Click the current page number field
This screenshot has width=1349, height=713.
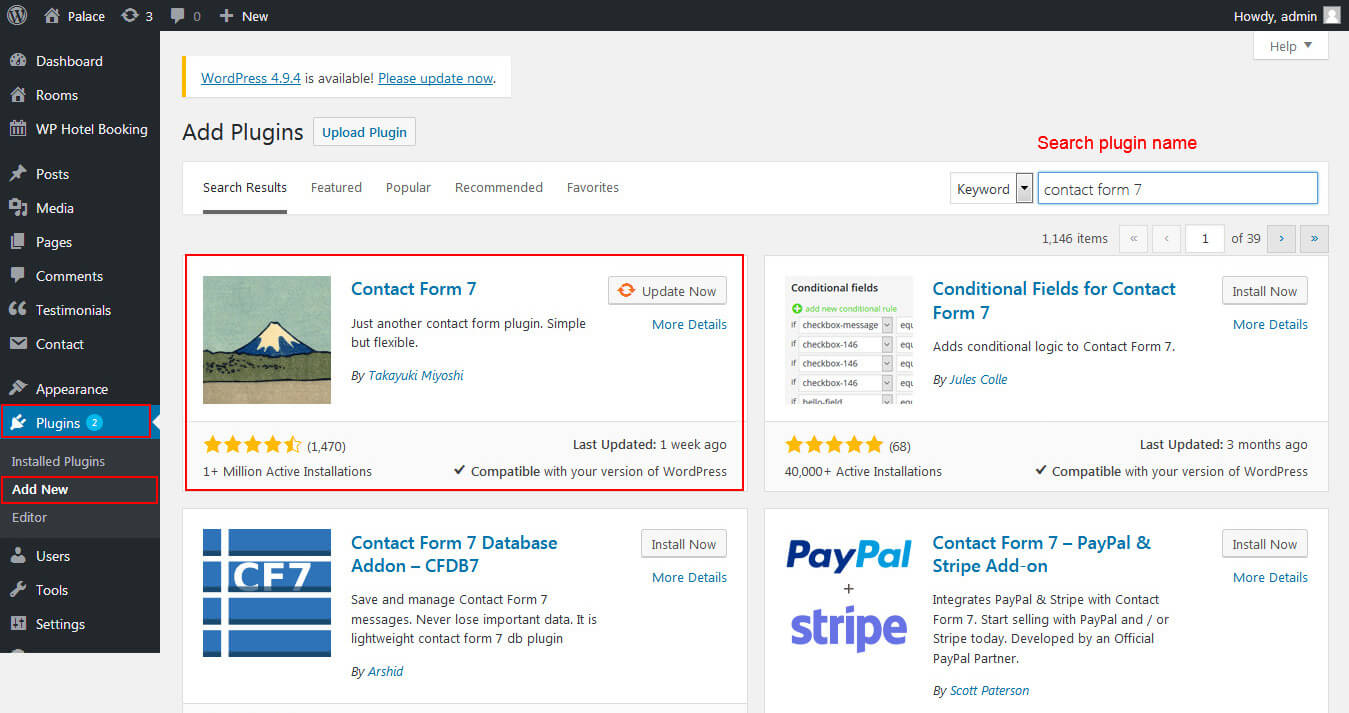[x=1205, y=239]
